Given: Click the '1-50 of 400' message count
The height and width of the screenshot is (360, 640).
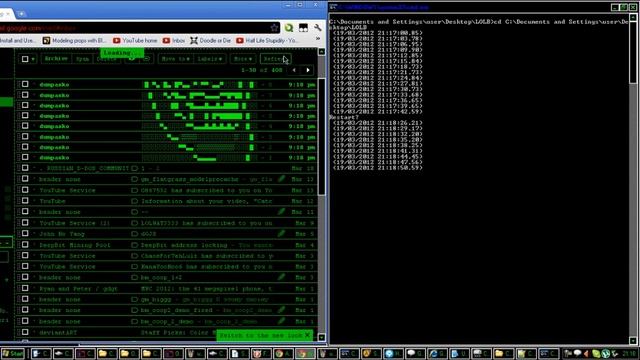Looking at the screenshot, I should [x=262, y=70].
